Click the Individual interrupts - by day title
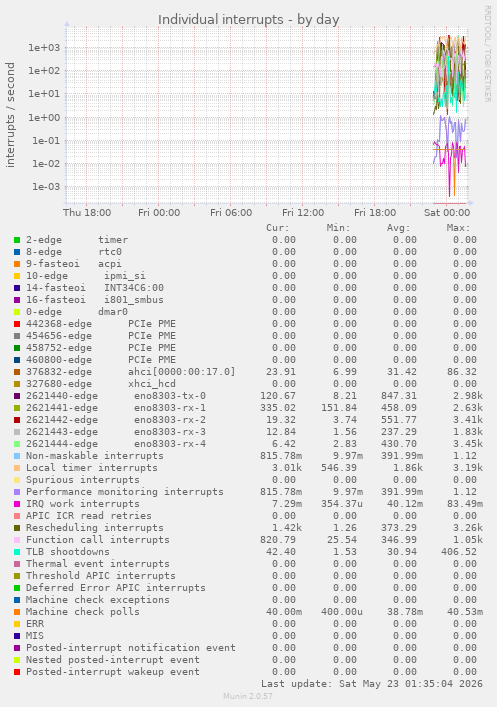497x707 pixels. pyautogui.click(x=248, y=20)
